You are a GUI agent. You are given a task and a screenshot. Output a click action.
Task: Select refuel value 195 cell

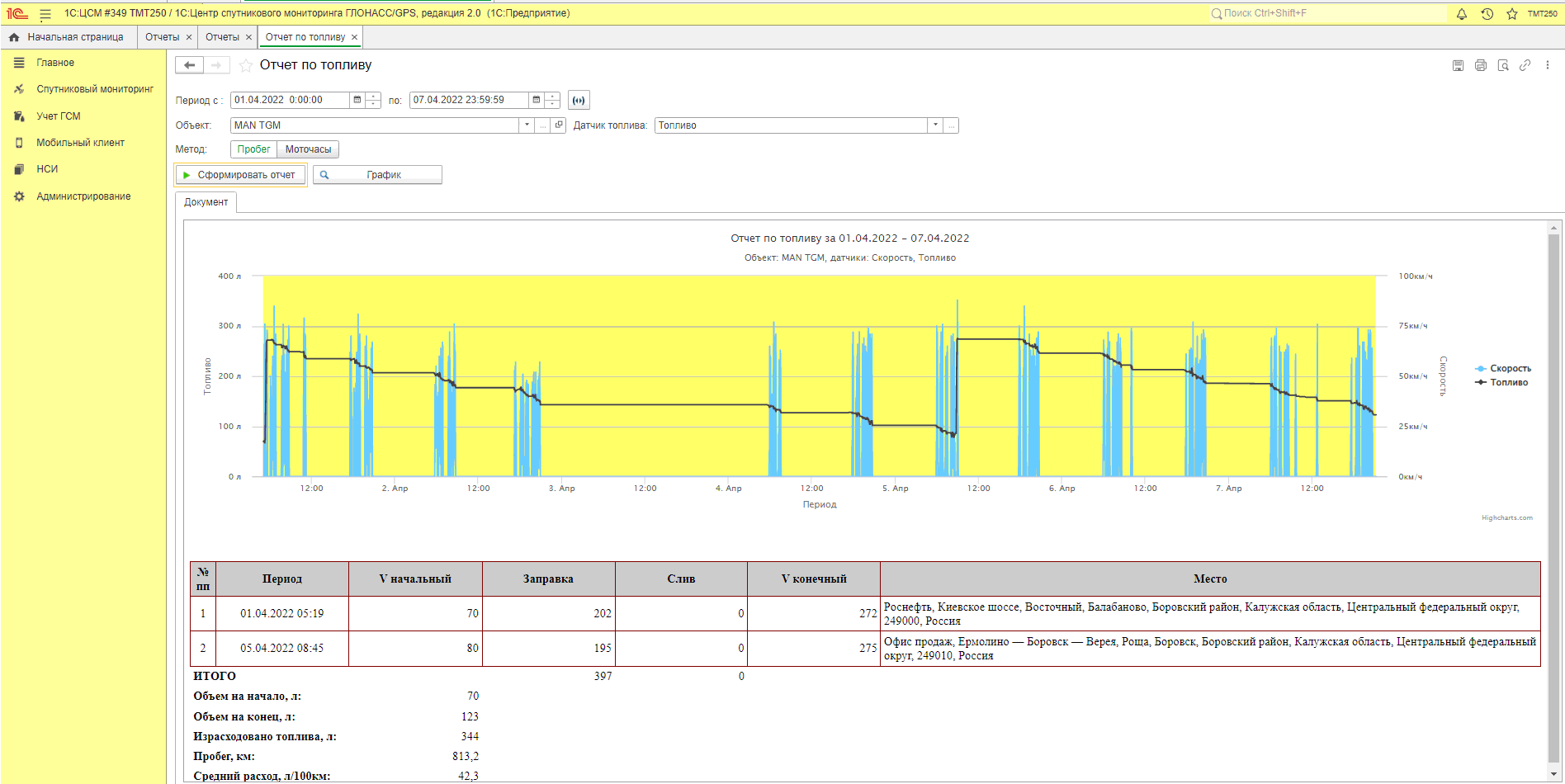coord(548,649)
